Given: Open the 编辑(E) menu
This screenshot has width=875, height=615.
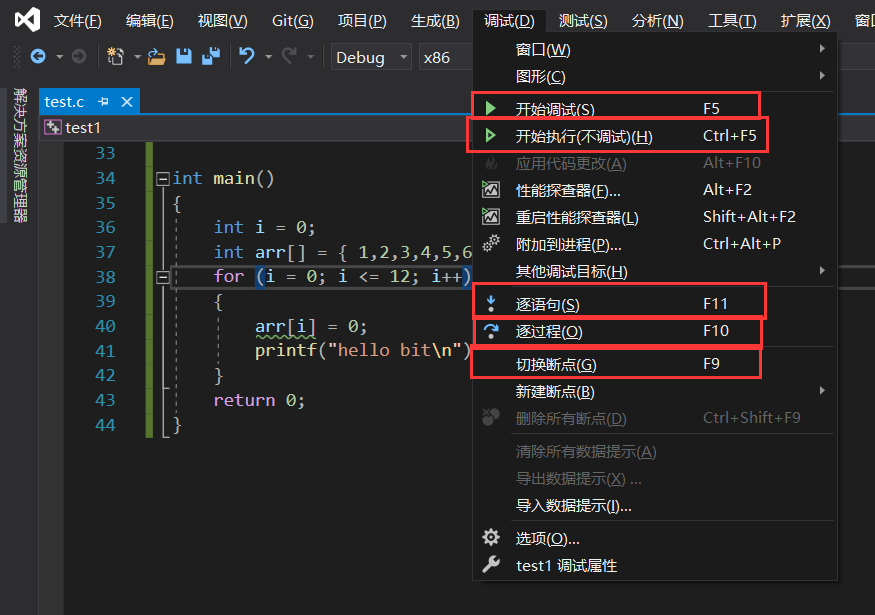Looking at the screenshot, I should pyautogui.click(x=150, y=21).
